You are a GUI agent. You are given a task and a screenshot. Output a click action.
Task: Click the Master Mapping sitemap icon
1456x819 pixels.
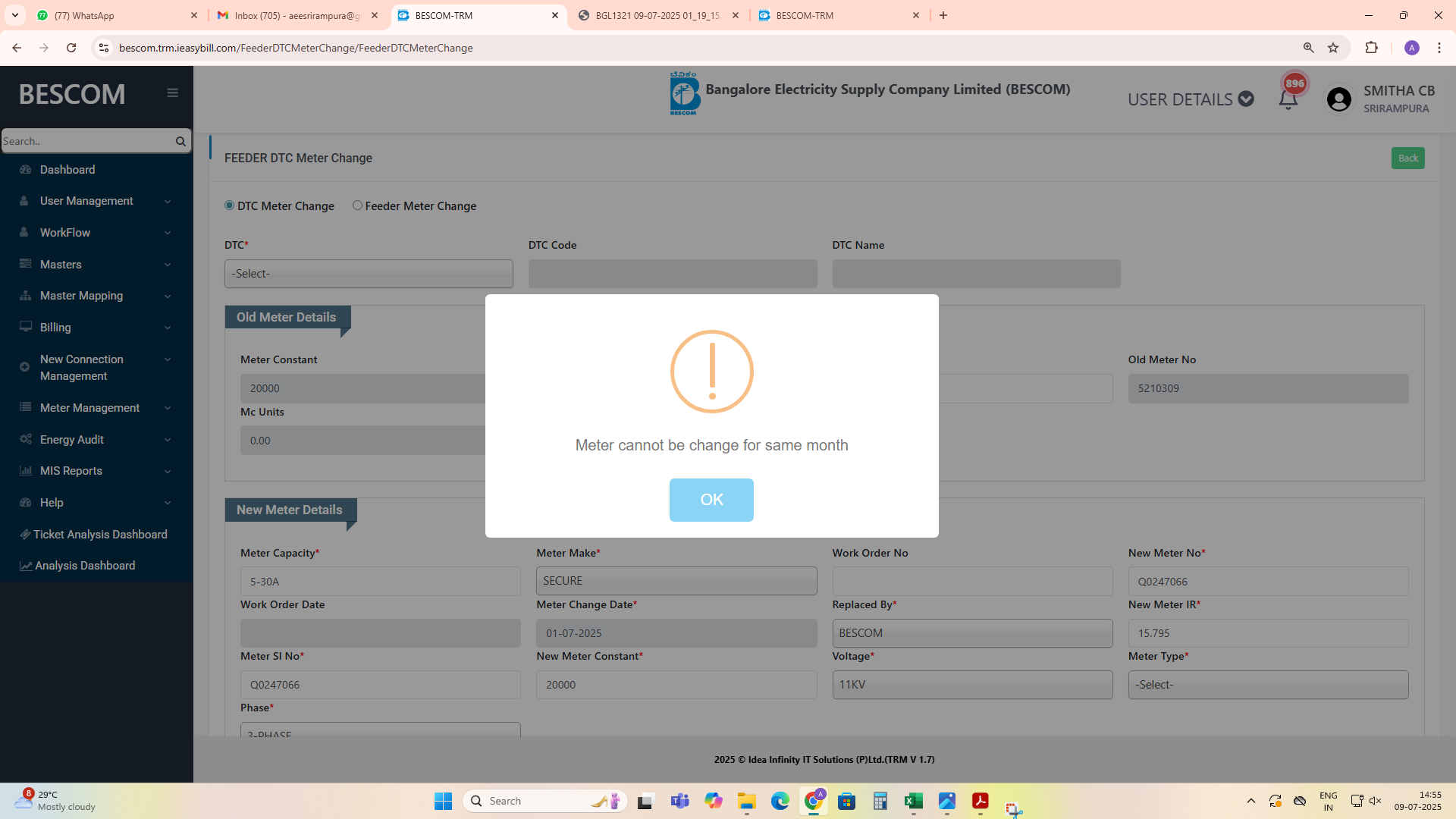(26, 296)
